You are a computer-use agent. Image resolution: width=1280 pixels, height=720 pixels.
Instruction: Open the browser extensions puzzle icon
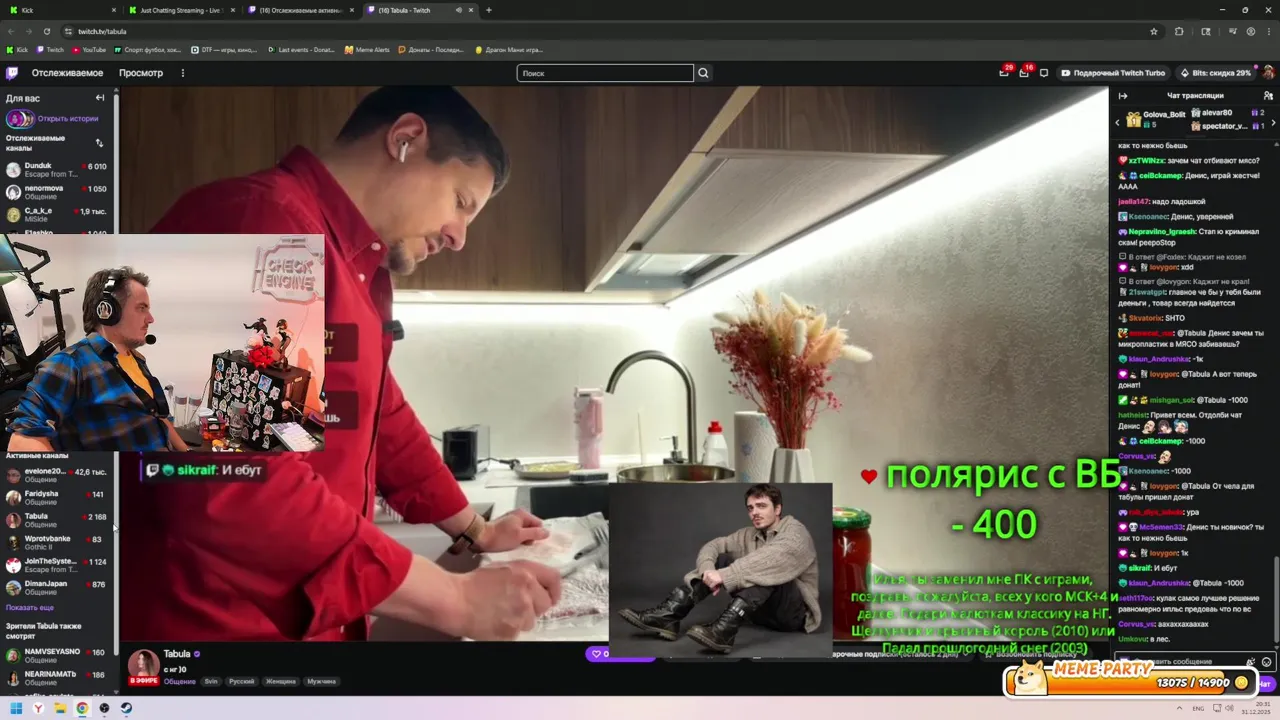click(x=1179, y=31)
